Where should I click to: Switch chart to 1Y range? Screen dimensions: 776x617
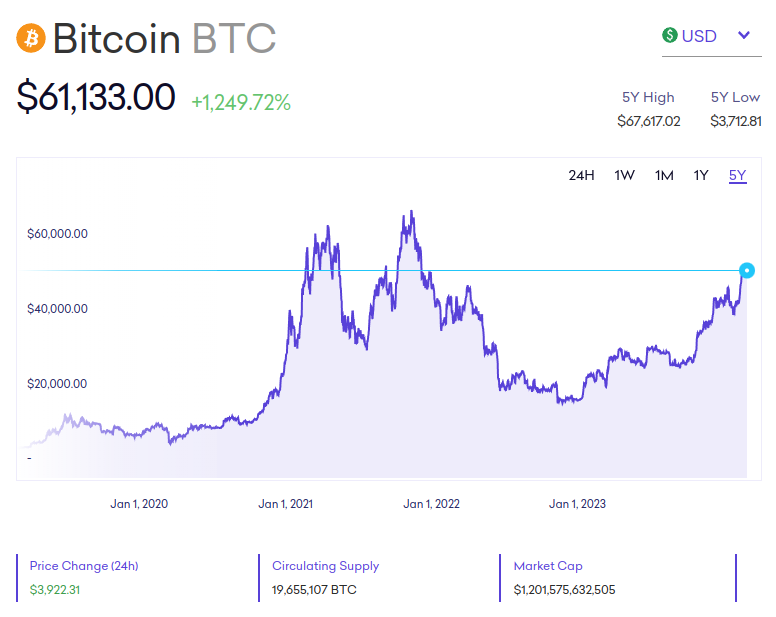(701, 176)
